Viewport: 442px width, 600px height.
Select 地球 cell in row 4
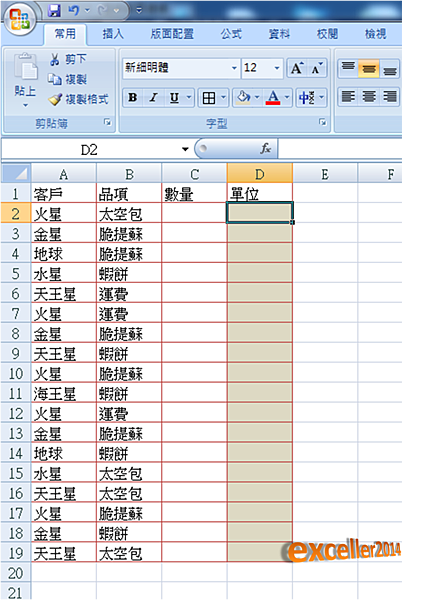click(x=64, y=253)
